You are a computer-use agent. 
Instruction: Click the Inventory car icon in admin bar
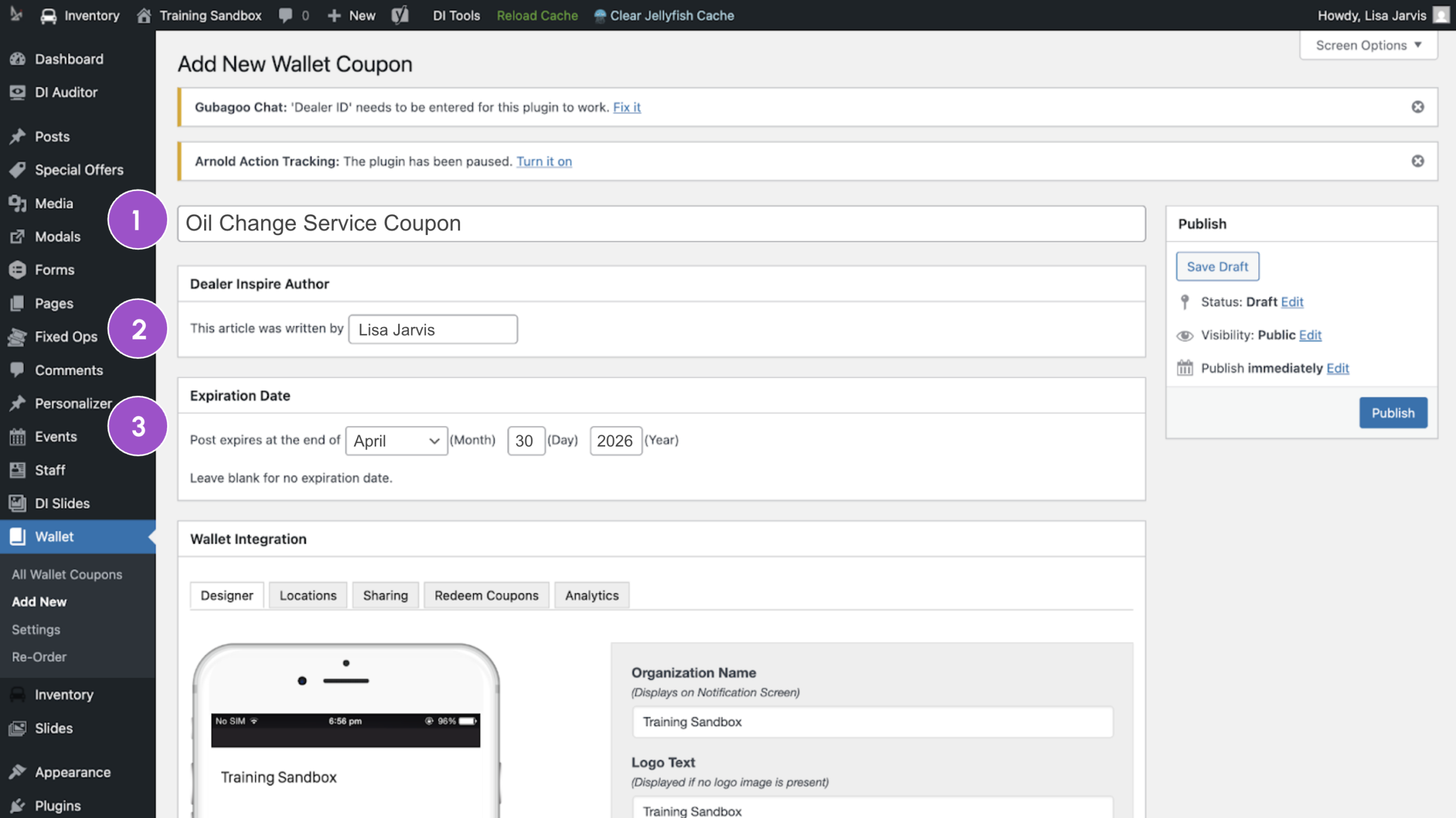tap(48, 15)
